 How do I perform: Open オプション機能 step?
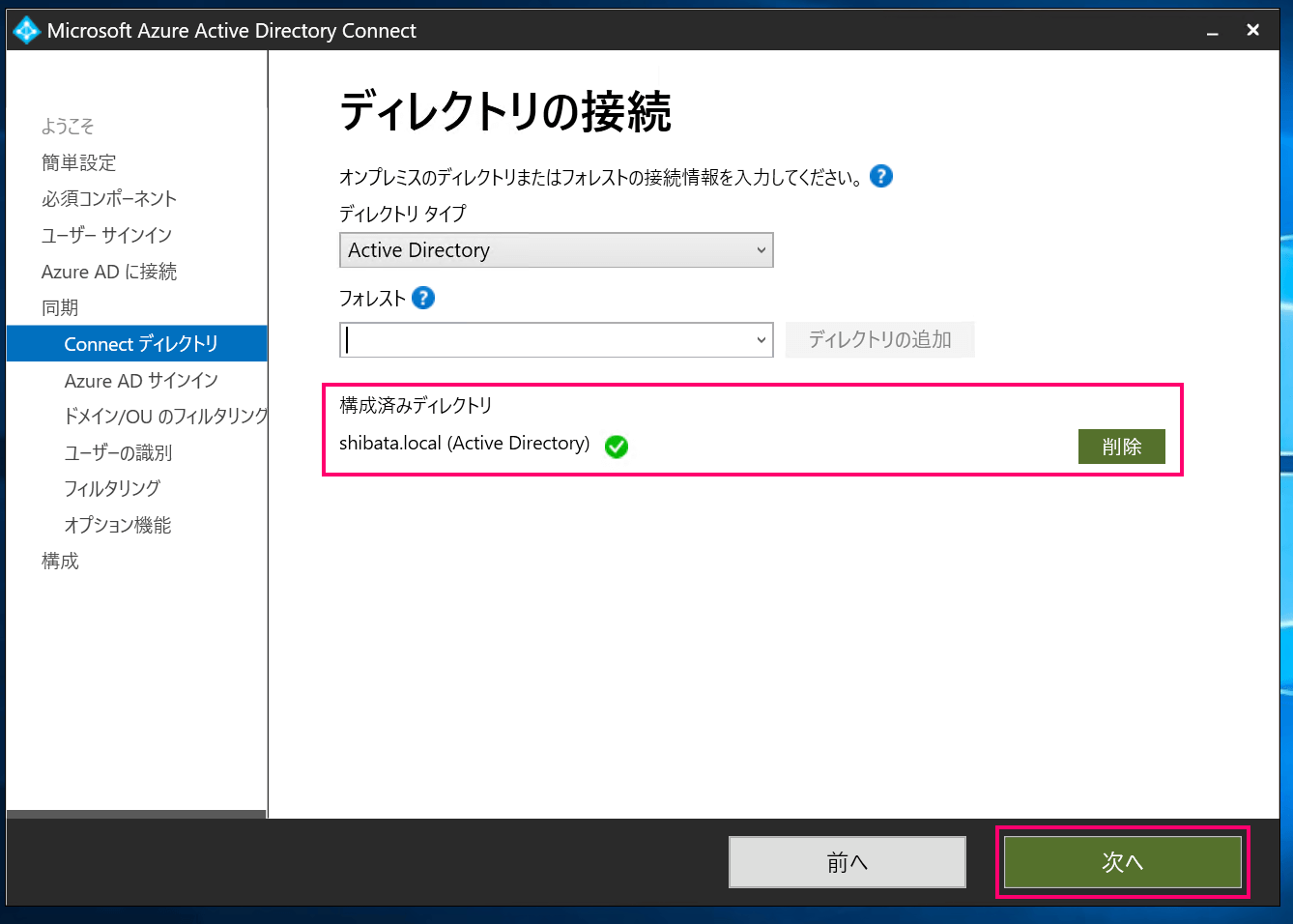[118, 525]
